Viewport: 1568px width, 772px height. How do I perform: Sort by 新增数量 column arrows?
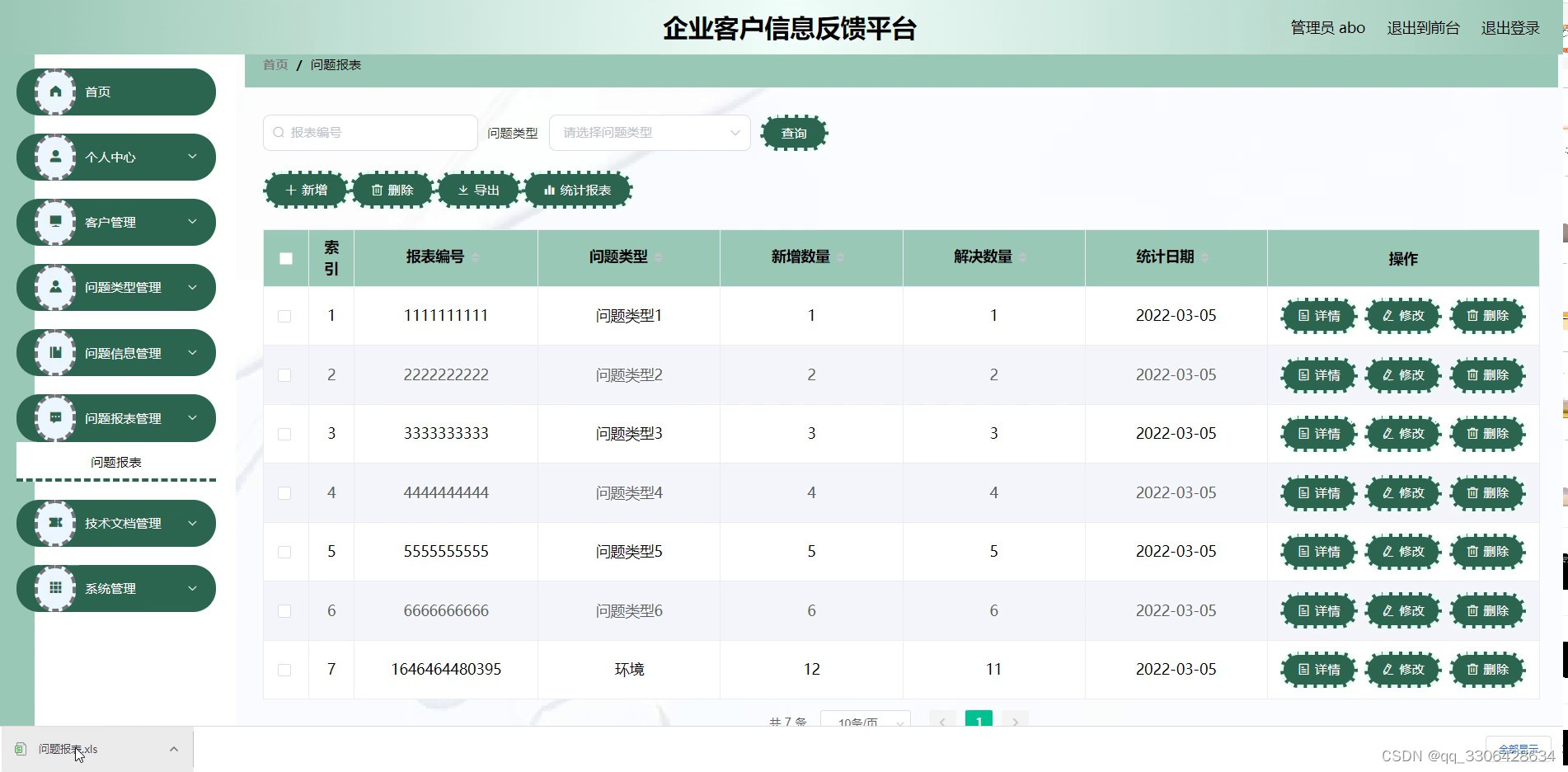coord(841,257)
